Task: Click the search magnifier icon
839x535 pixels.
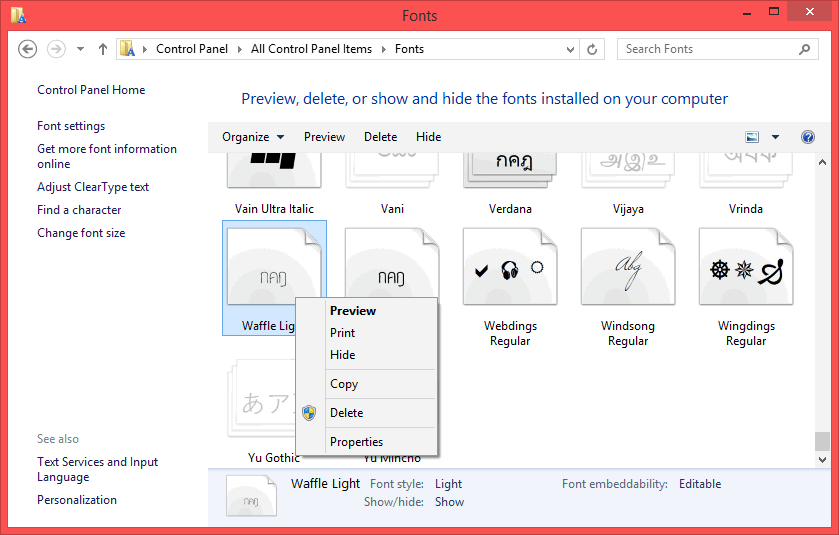Action: 804,49
